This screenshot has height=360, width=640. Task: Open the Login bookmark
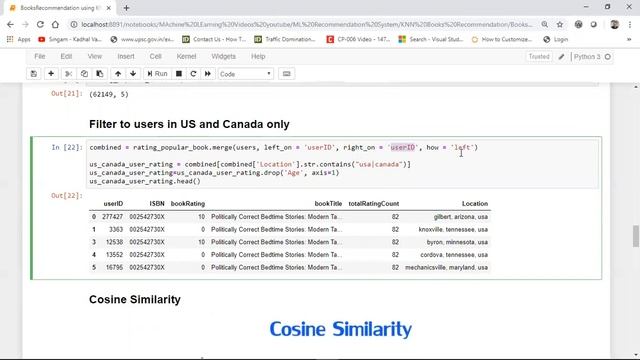point(556,39)
